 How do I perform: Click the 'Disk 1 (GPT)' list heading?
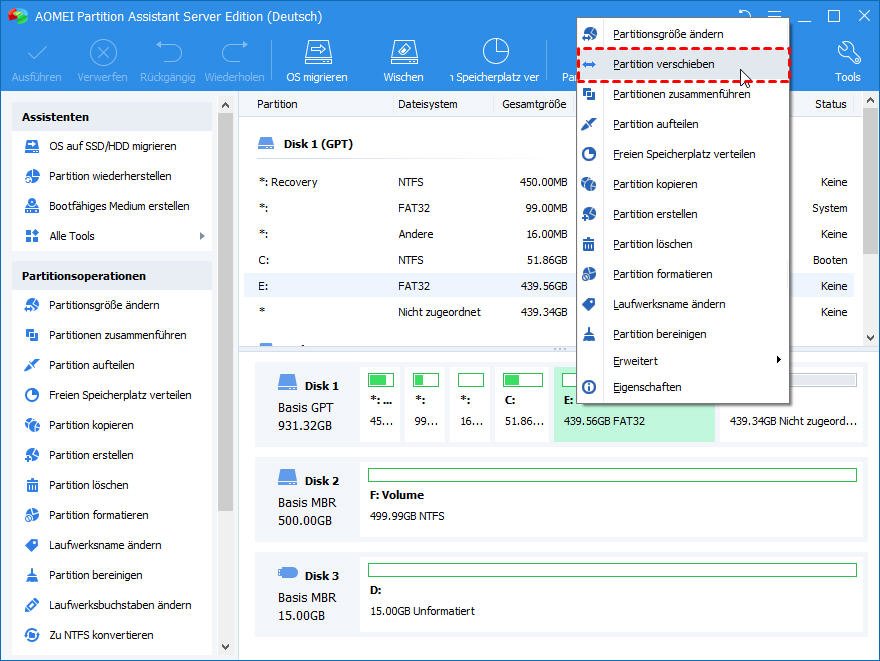click(318, 144)
